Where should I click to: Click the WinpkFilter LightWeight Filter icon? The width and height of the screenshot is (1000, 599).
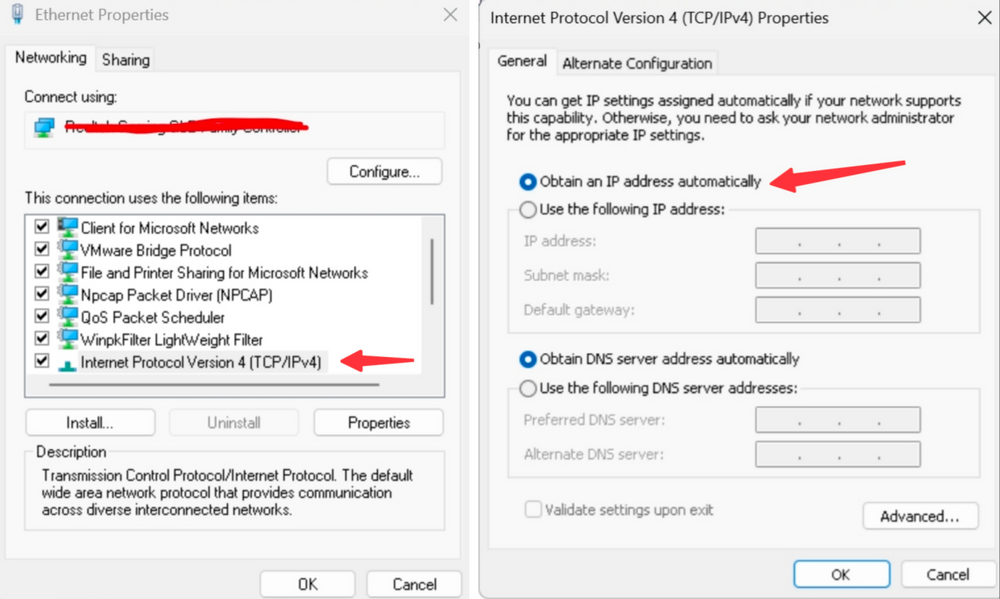click(x=68, y=340)
